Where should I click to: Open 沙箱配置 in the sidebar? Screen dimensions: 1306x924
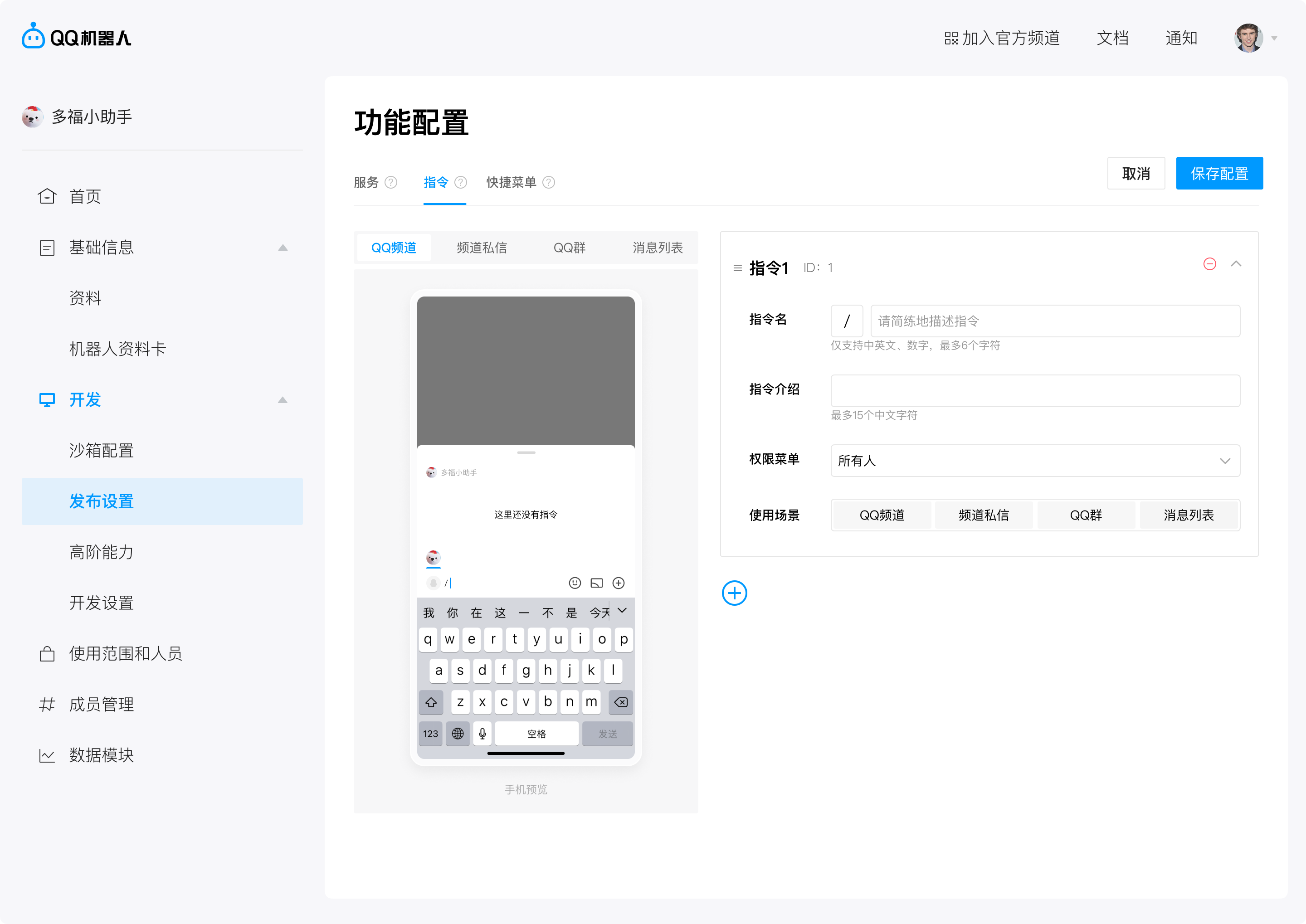point(101,451)
